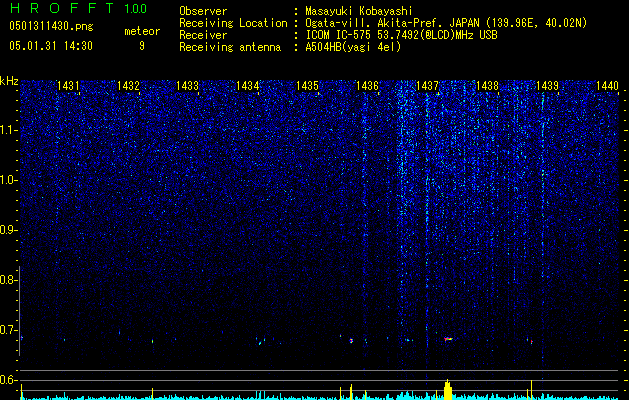
Task: Click the 1439 time marker
Action: (x=547, y=85)
